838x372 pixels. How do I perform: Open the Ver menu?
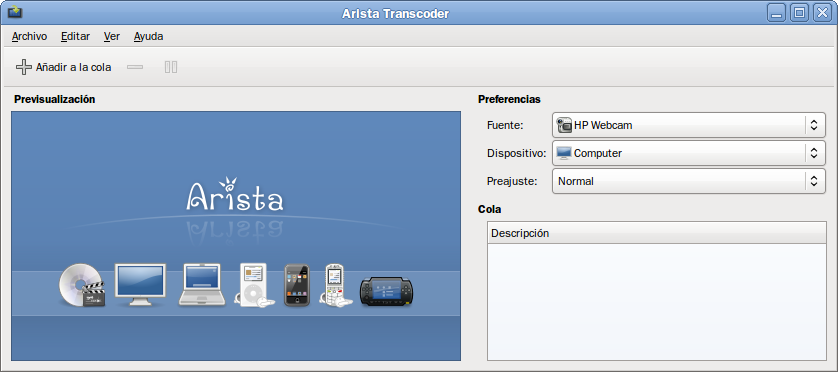pos(112,36)
